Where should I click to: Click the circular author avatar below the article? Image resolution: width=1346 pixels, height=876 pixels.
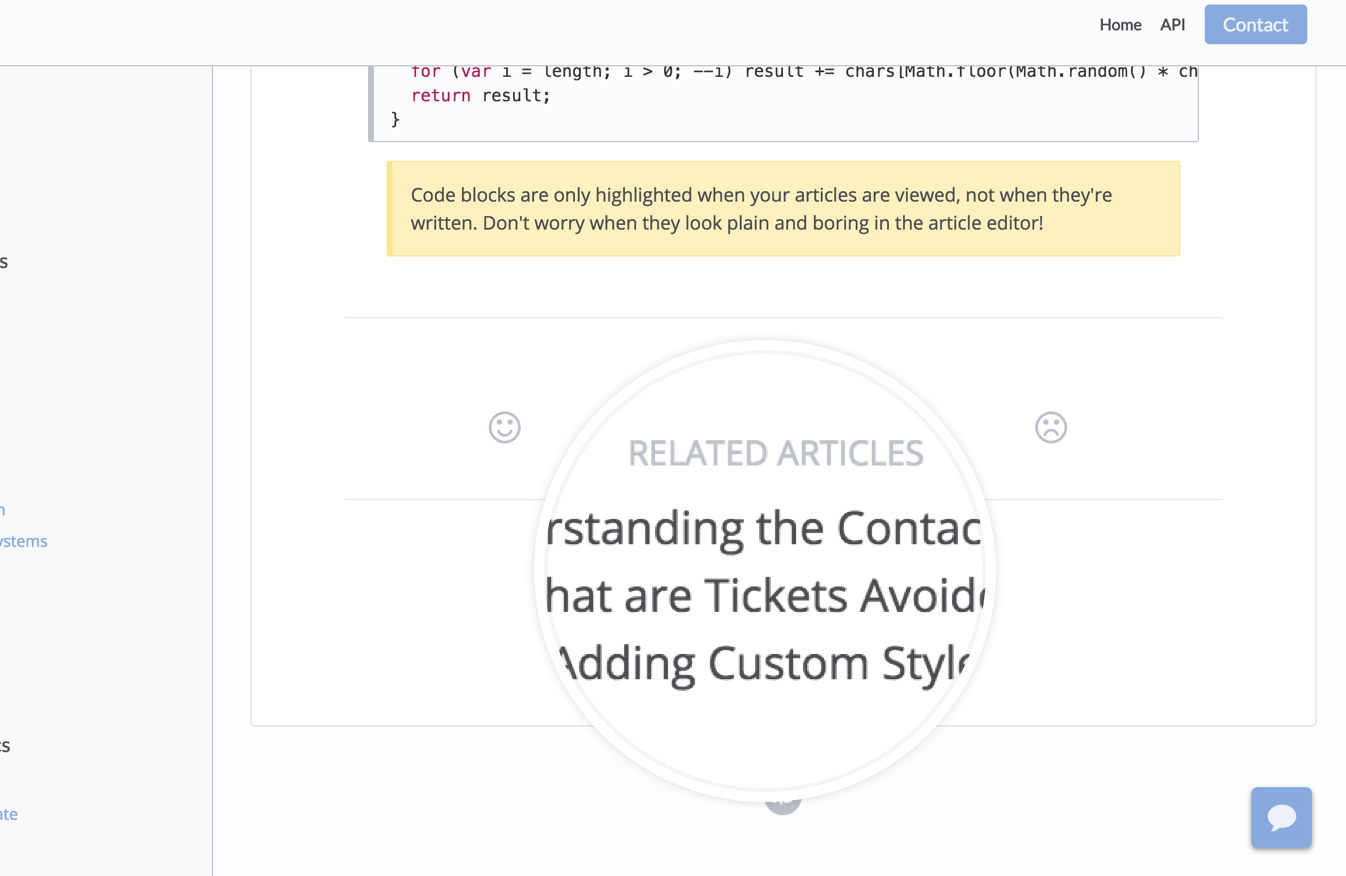783,800
